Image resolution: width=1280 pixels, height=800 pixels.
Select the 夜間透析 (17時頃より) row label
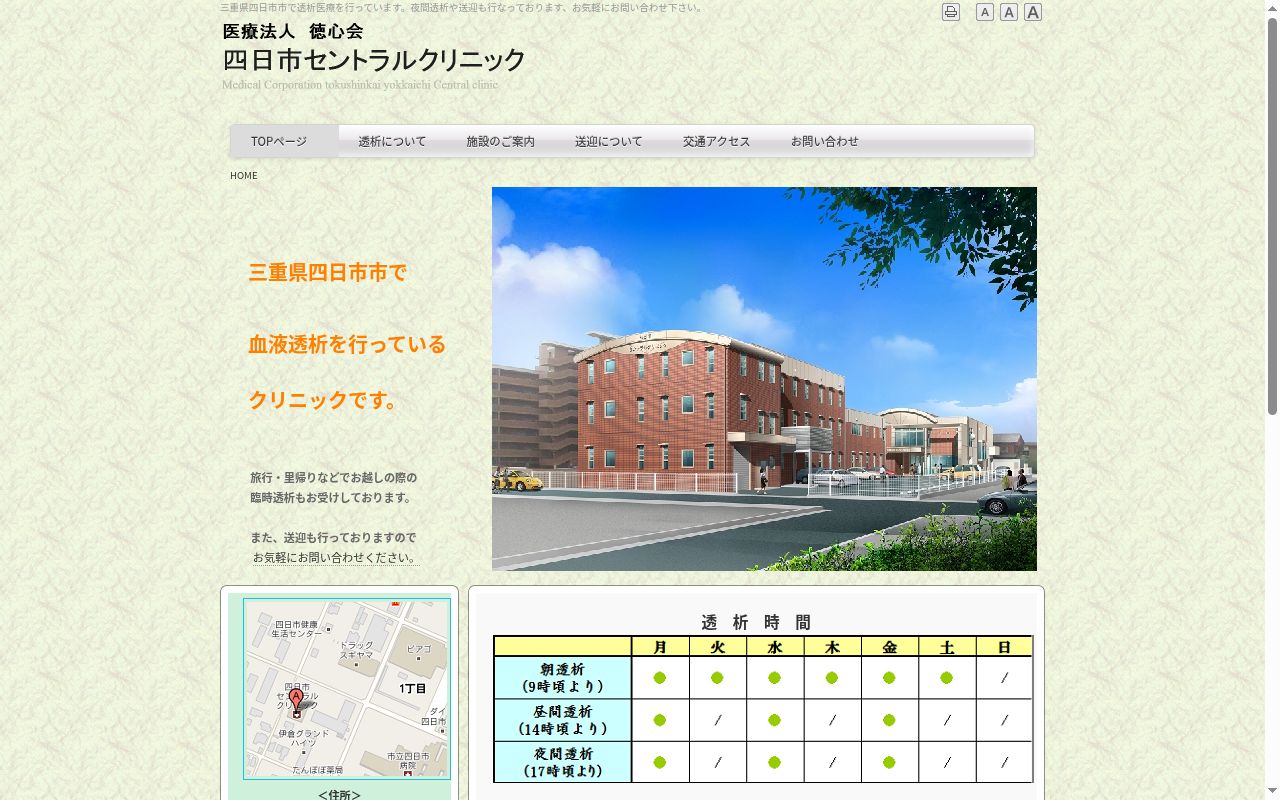[562, 762]
